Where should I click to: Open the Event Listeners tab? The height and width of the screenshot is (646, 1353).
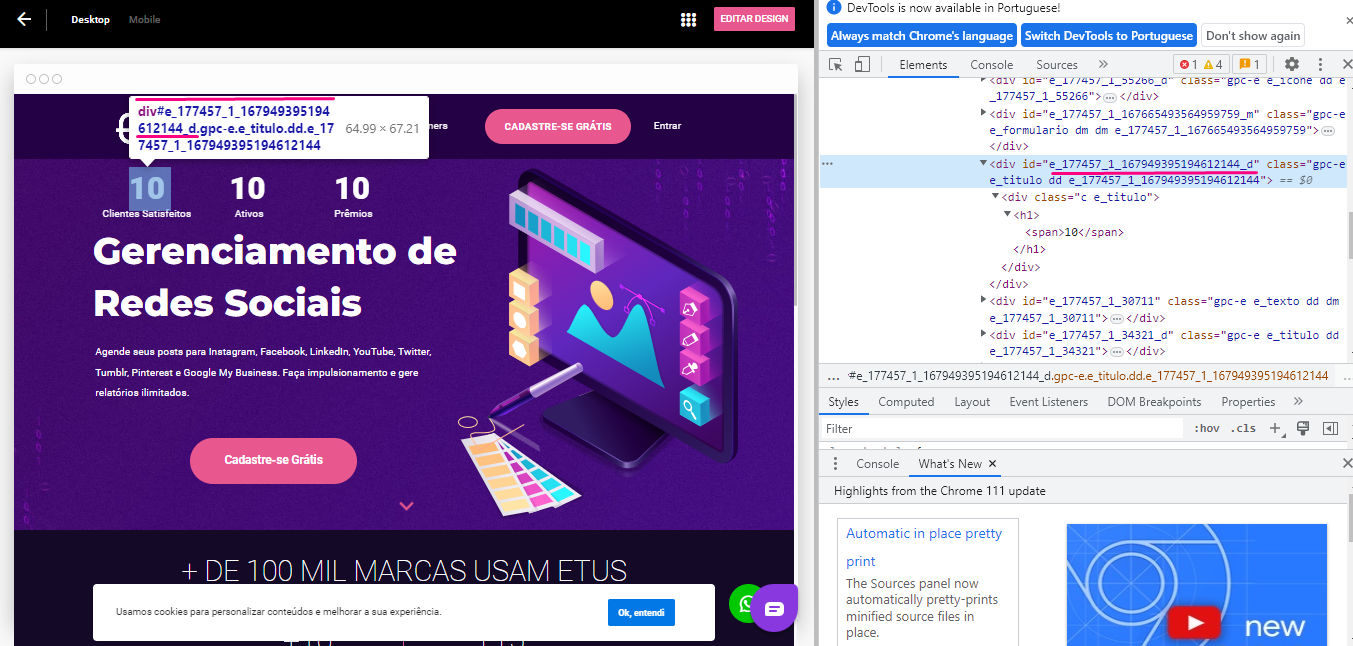(x=1048, y=402)
